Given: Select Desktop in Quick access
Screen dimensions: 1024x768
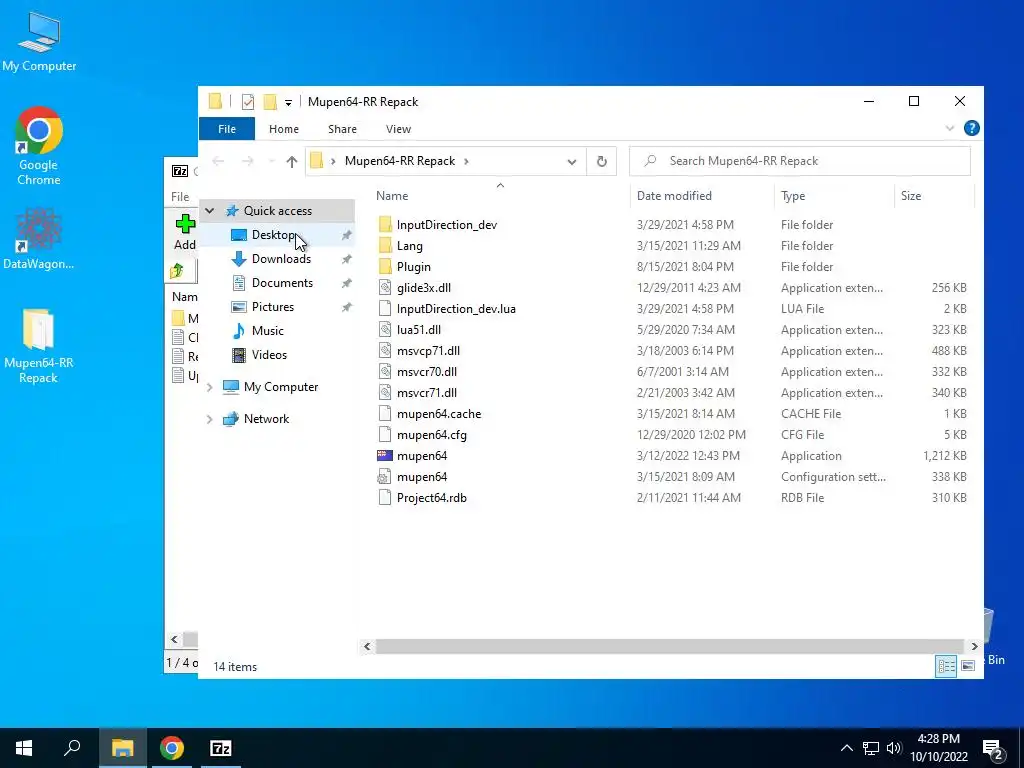Looking at the screenshot, I should click(x=277, y=235).
